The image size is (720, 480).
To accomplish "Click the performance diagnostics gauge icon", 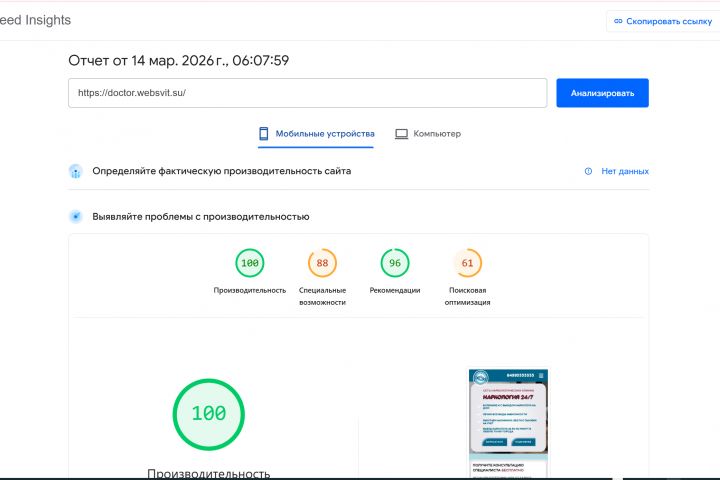I will click(76, 216).
